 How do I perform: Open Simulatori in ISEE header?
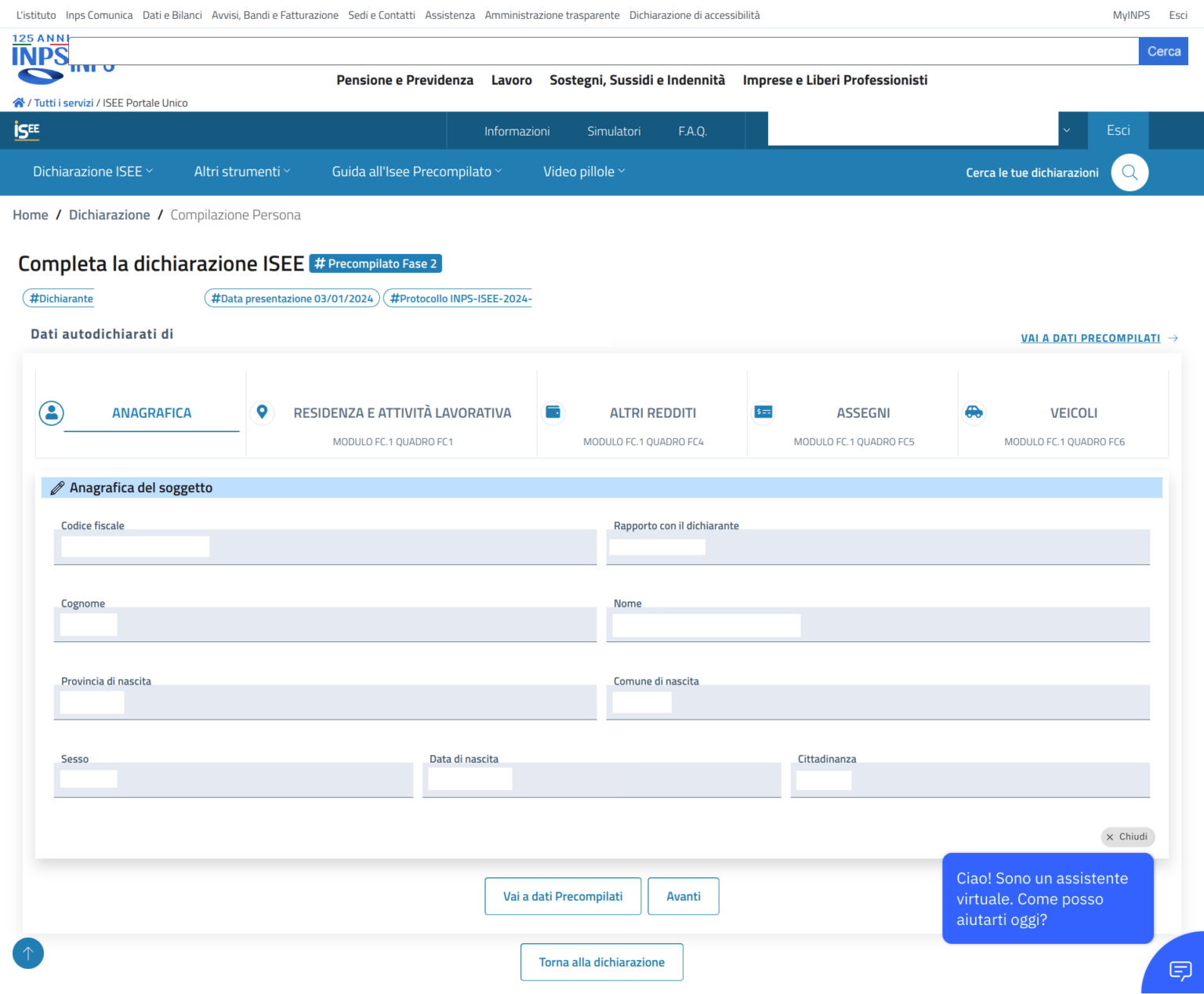614,131
